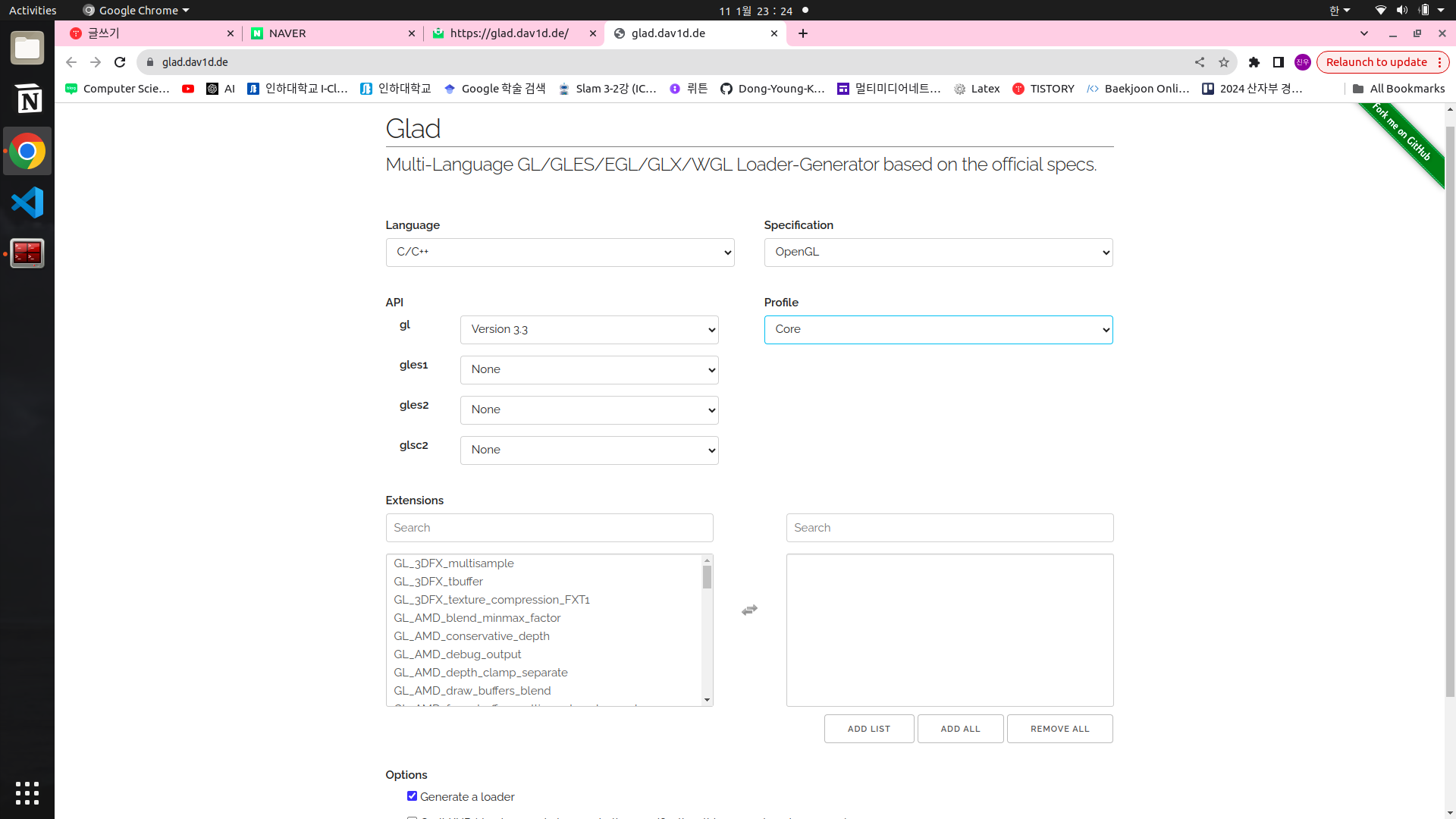The width and height of the screenshot is (1456, 819).
Task: Open Visual Studio Code from dock
Action: click(x=27, y=202)
